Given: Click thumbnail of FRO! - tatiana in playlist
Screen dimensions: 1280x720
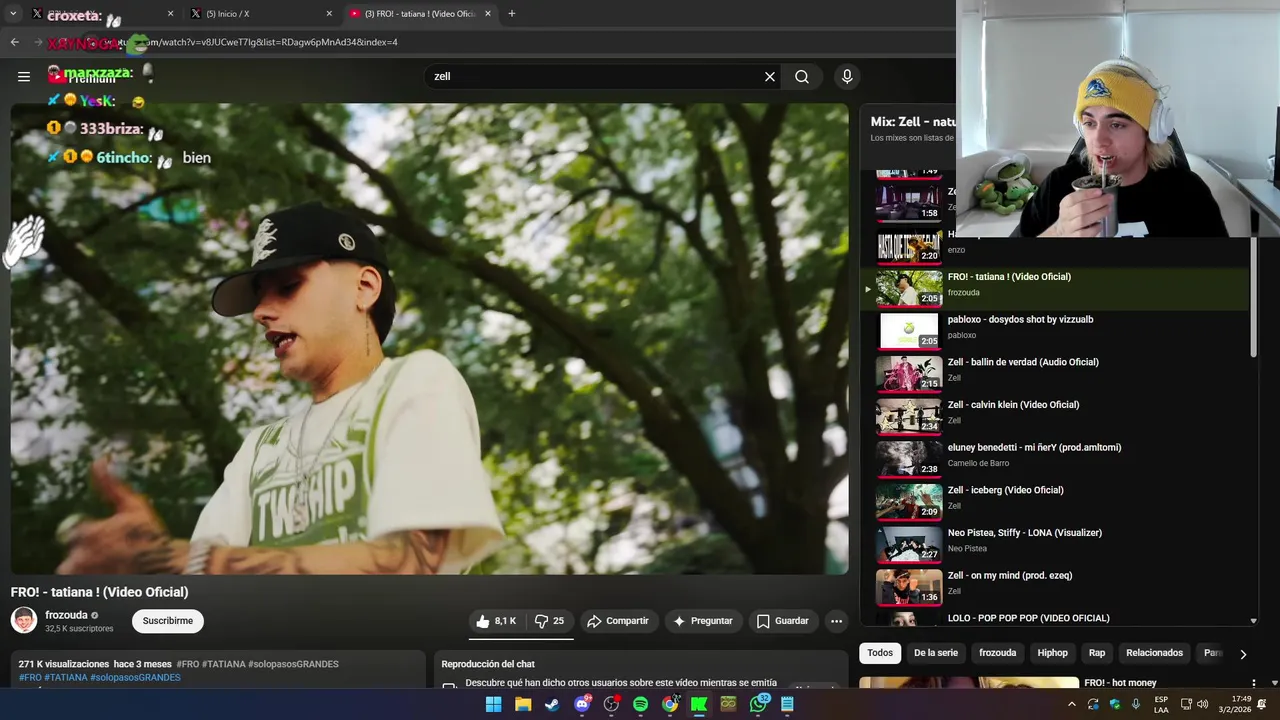Looking at the screenshot, I should coord(909,288).
